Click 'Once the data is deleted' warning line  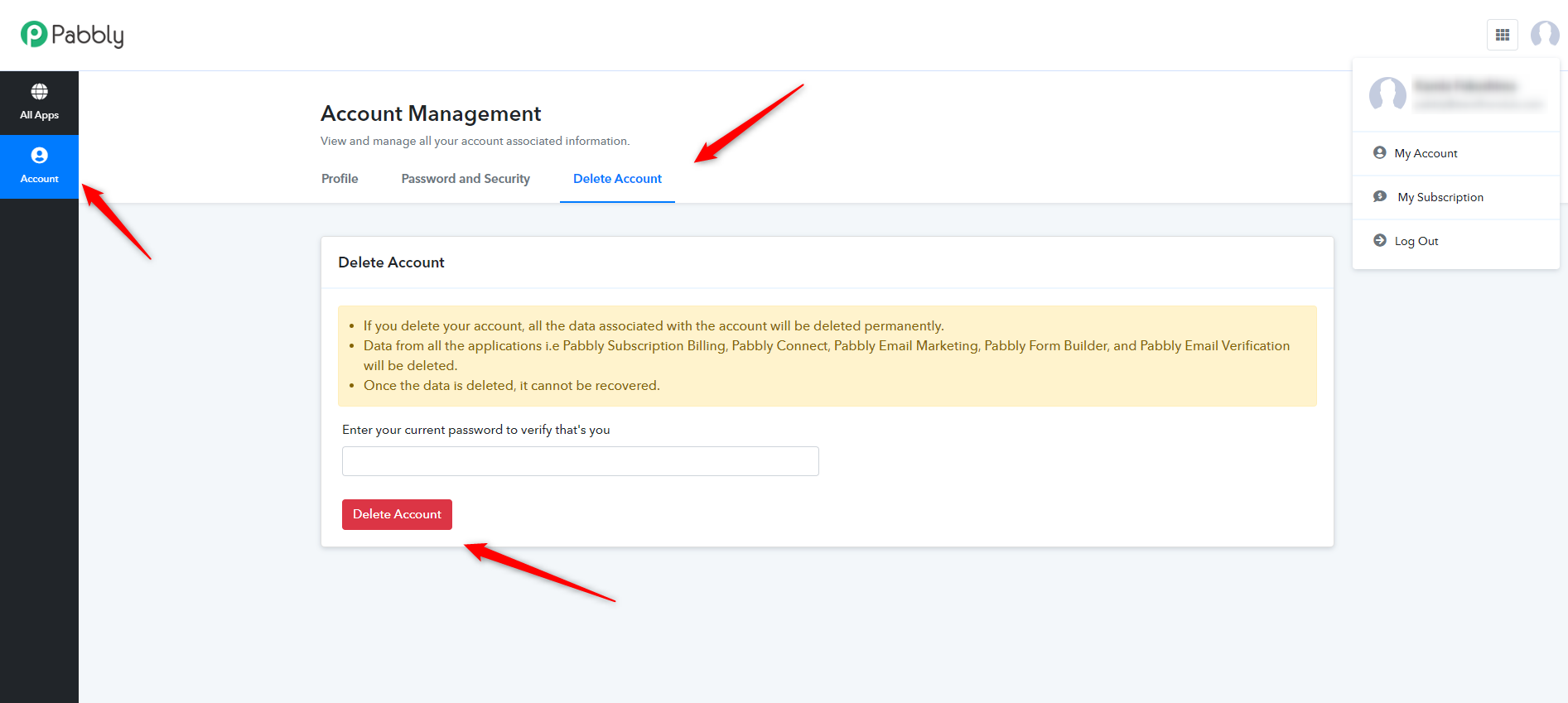pos(512,386)
